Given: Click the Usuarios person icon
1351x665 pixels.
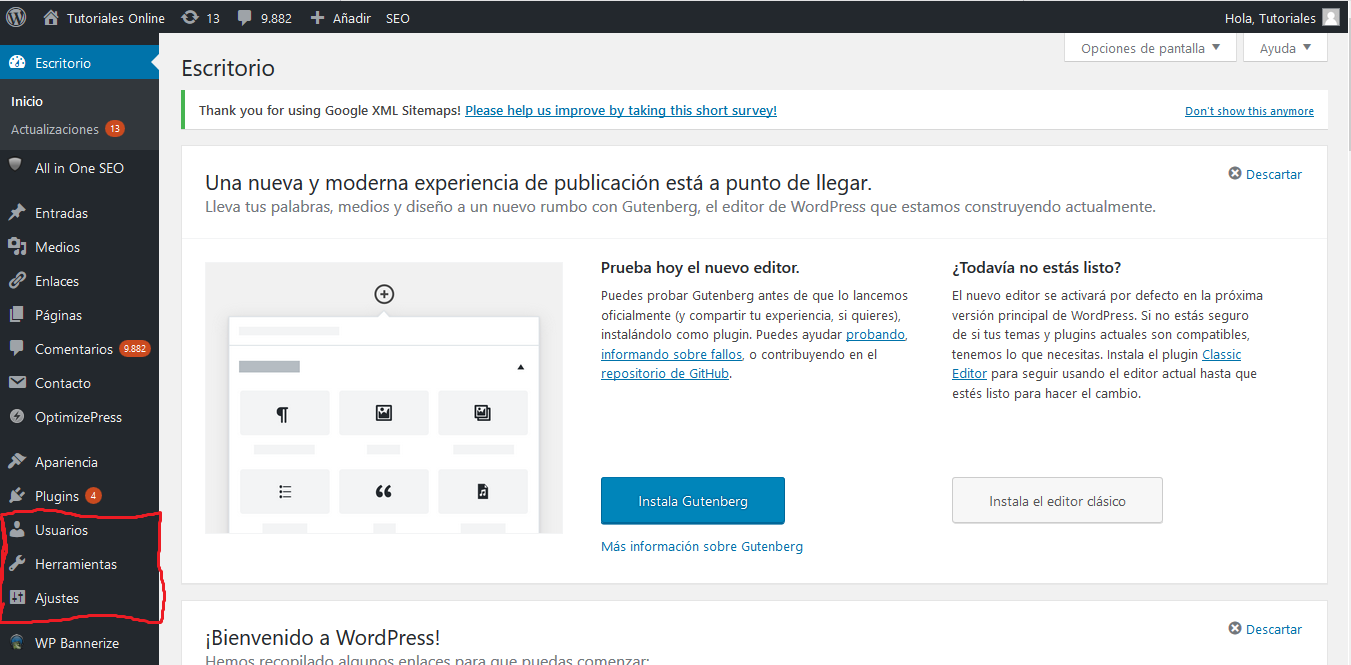Looking at the screenshot, I should [16, 530].
